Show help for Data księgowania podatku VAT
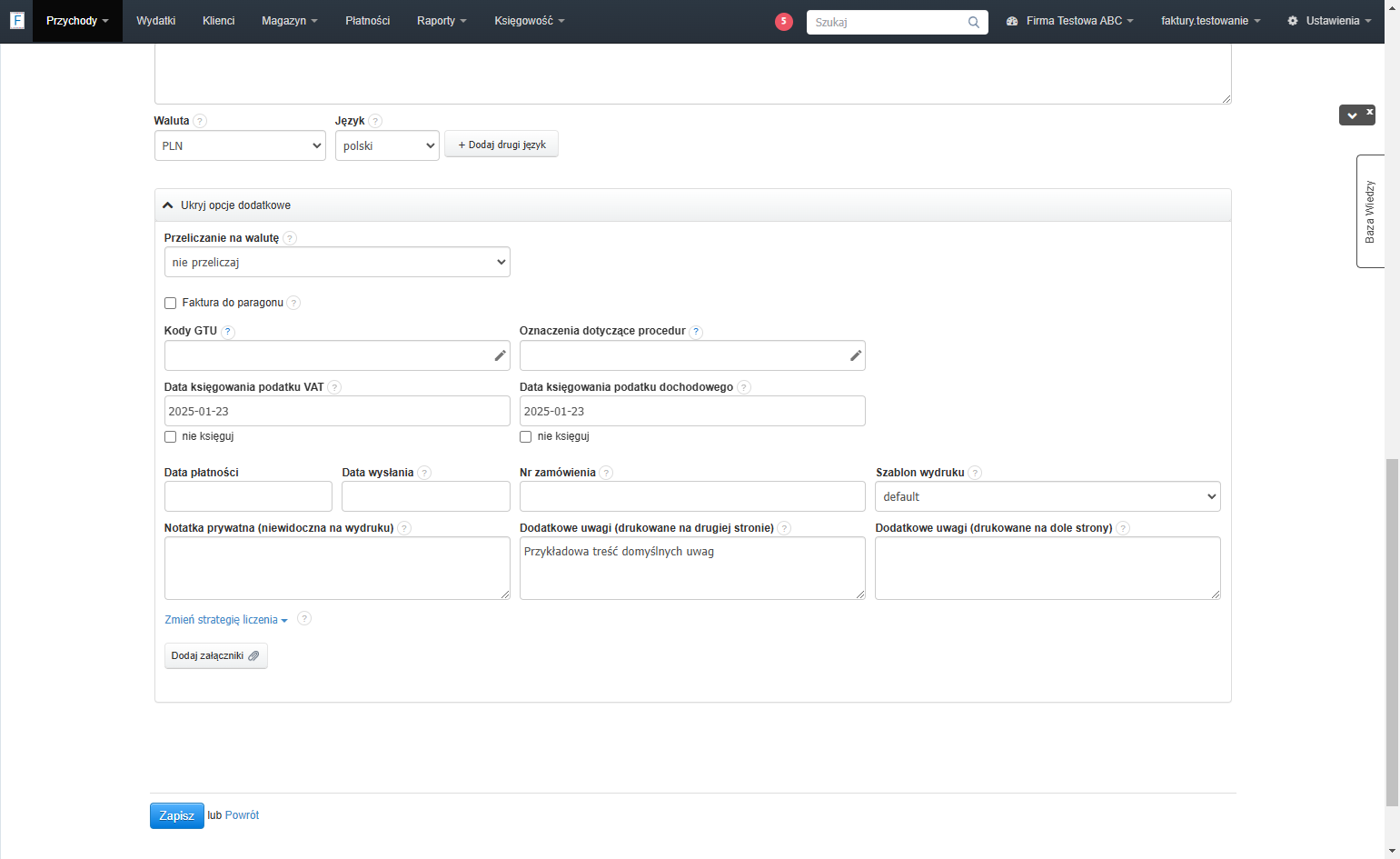Viewport: 1400px width, 859px height. (x=334, y=387)
